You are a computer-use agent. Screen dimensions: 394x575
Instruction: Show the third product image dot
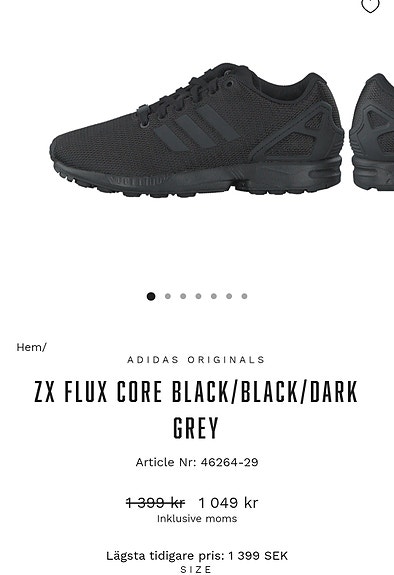click(183, 296)
